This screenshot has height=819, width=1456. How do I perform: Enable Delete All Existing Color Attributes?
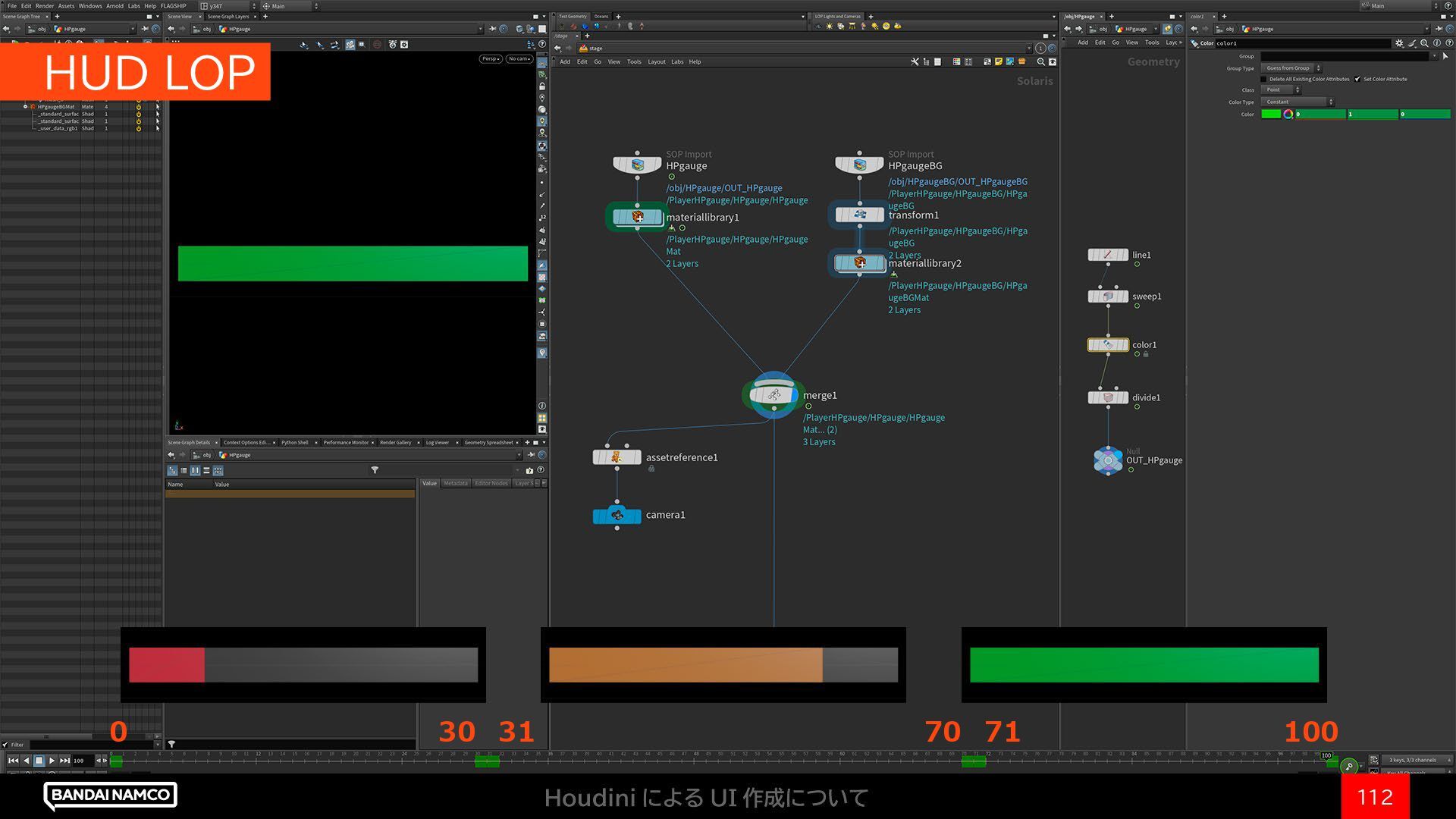point(1264,79)
